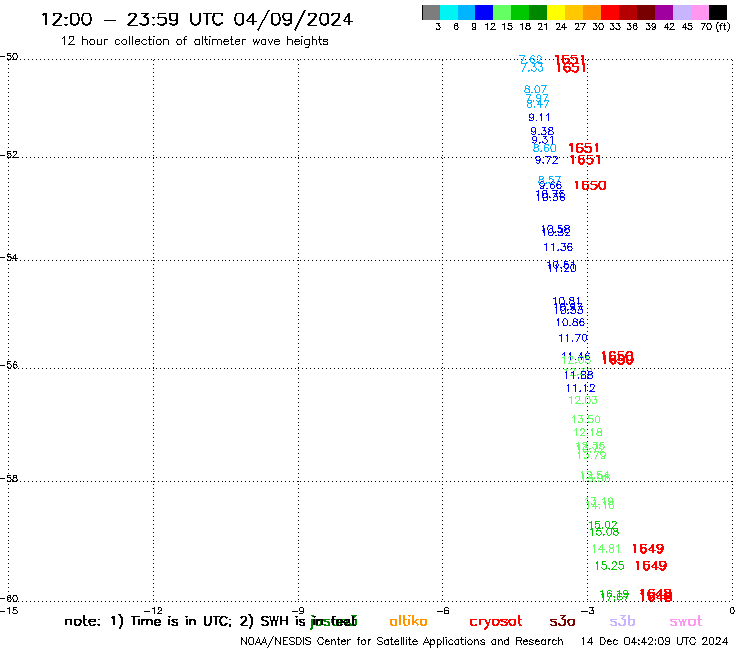The width and height of the screenshot is (740, 650).
Task: Click the title '12:00 – 23:59 UTC 04/09/2024'
Action: pos(197,19)
